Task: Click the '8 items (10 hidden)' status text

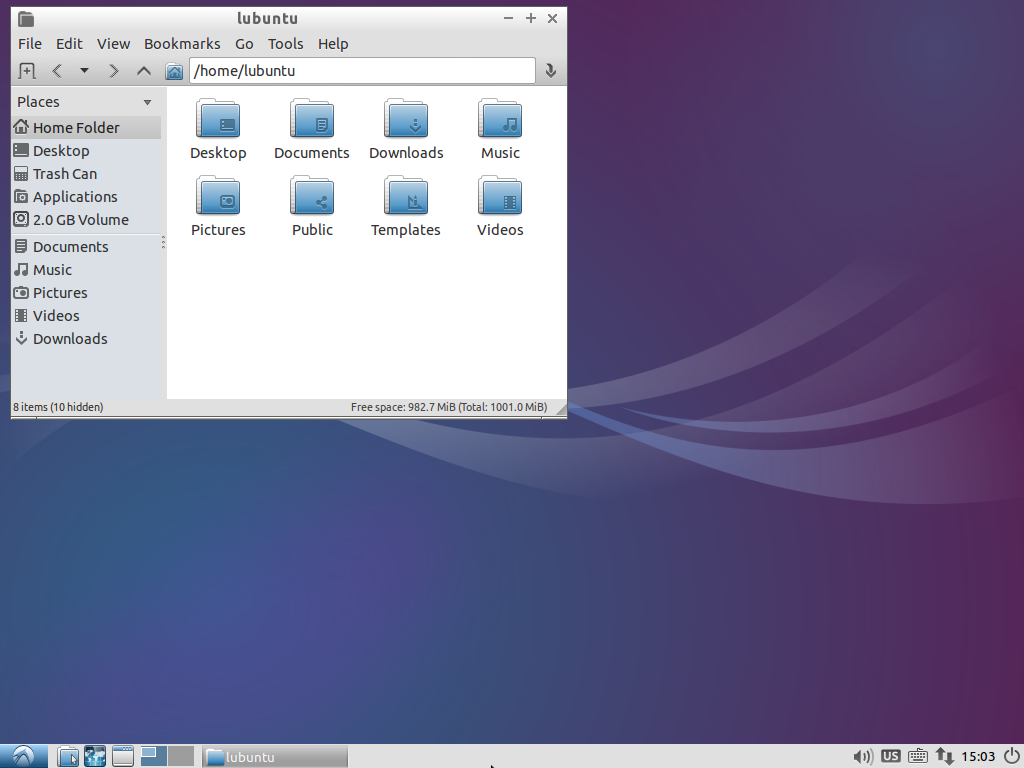Action: click(x=58, y=407)
